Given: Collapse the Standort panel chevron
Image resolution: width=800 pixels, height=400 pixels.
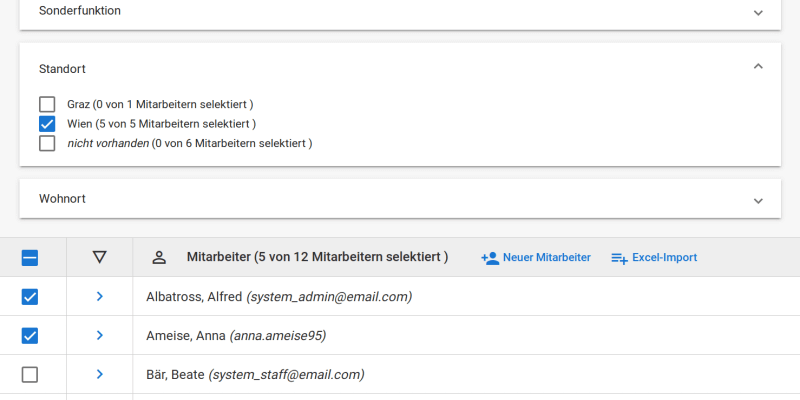Looking at the screenshot, I should pos(758,66).
